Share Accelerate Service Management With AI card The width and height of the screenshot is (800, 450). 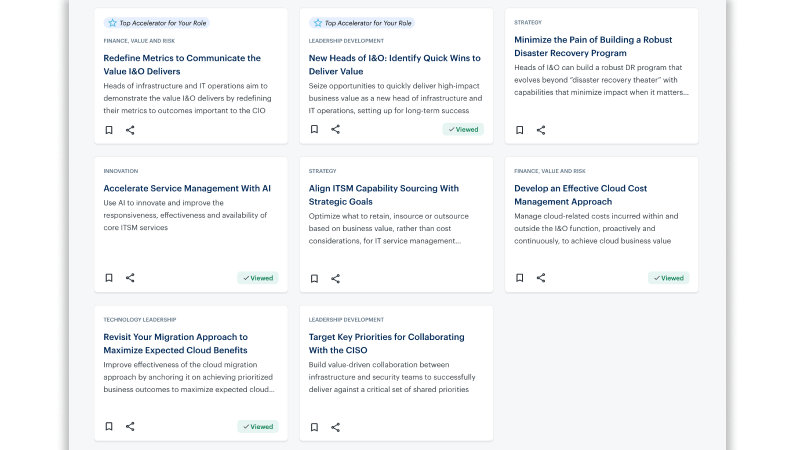pyautogui.click(x=130, y=278)
